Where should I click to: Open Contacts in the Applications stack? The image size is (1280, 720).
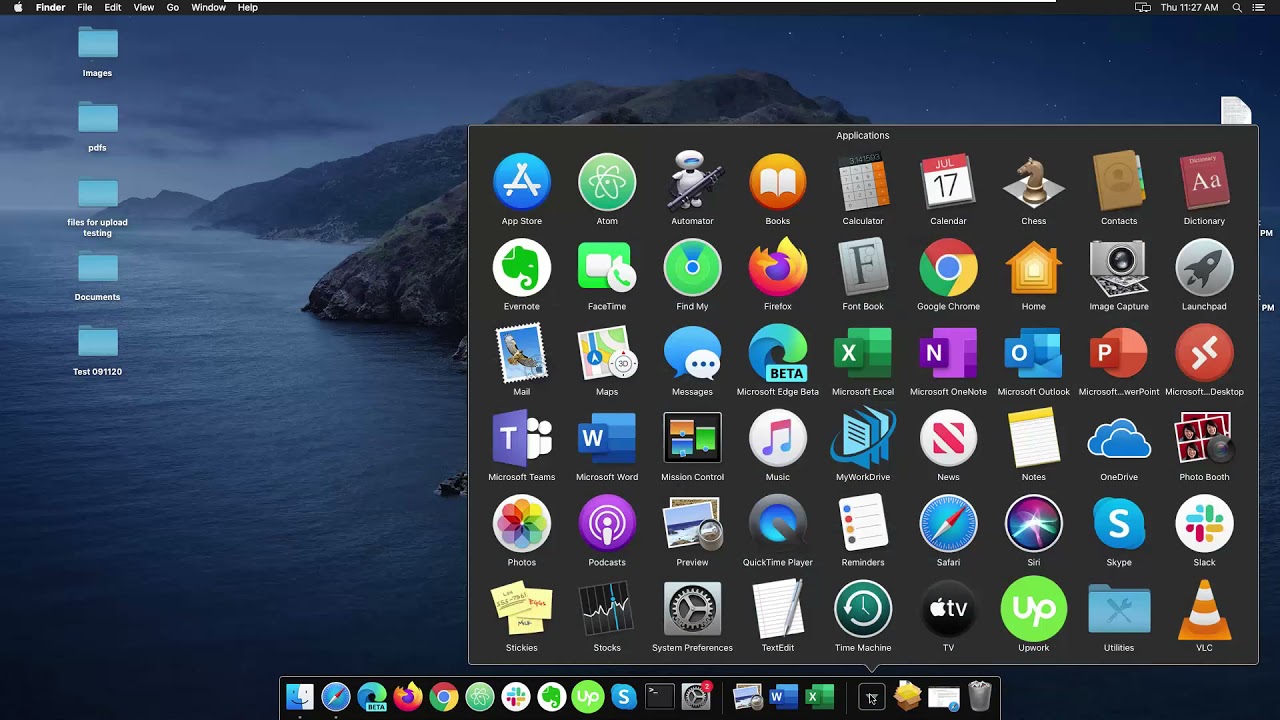click(x=1119, y=182)
